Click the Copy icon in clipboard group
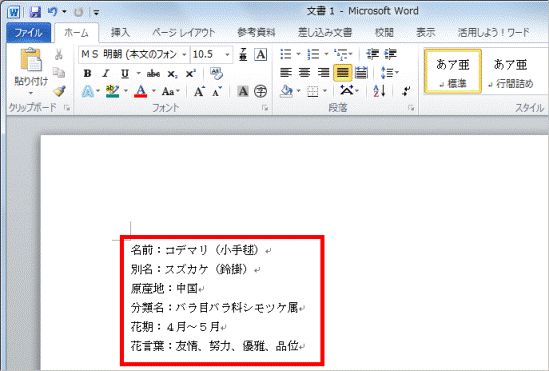 click(59, 72)
